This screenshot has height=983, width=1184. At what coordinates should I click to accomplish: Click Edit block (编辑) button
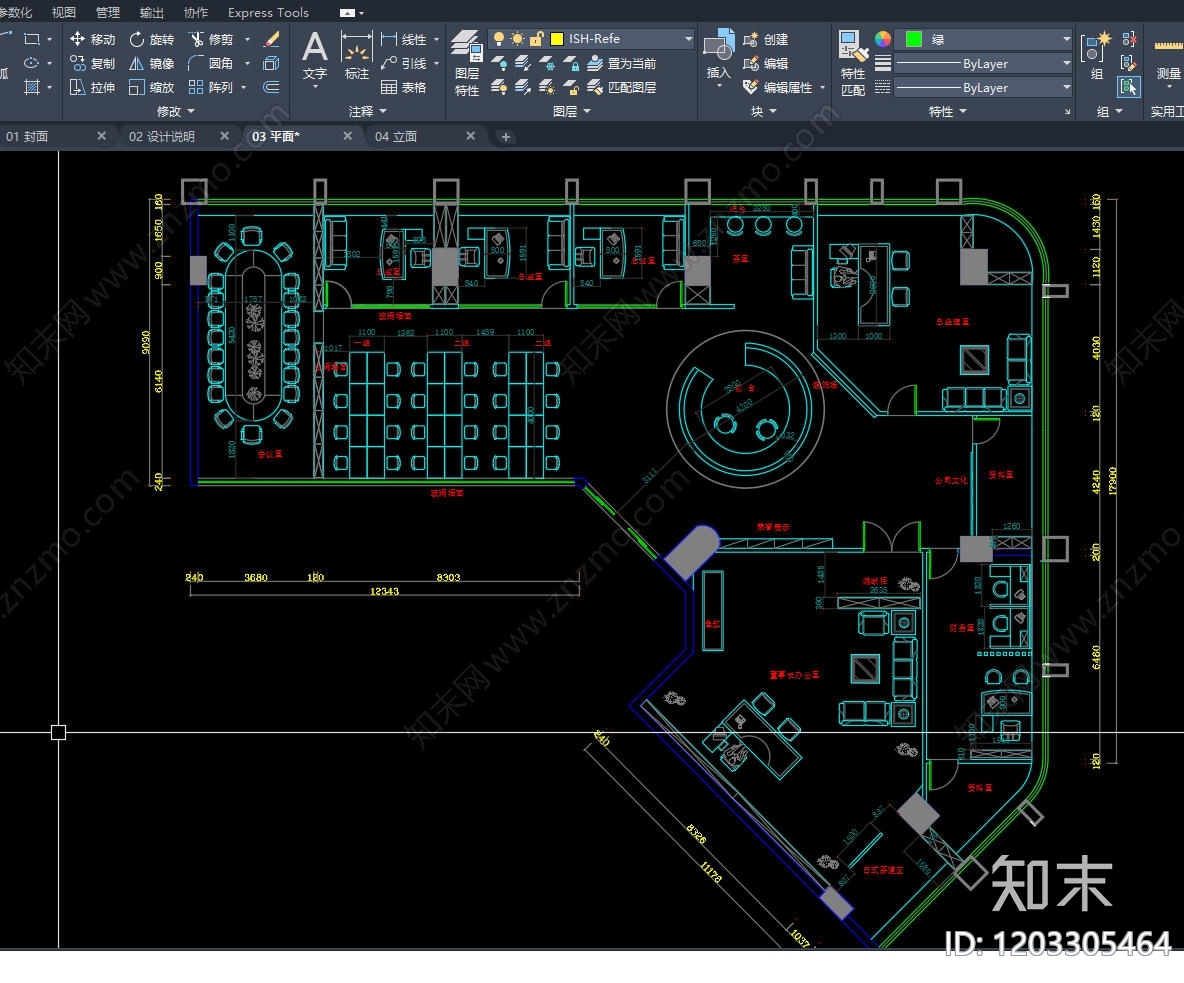click(766, 63)
